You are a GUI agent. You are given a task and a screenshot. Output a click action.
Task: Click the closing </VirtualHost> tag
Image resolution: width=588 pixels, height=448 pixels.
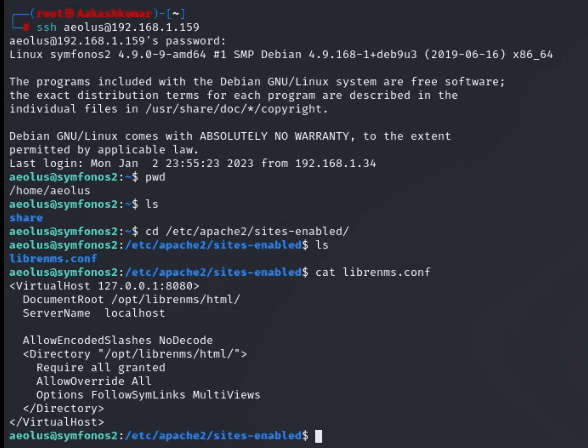click(x=57, y=422)
